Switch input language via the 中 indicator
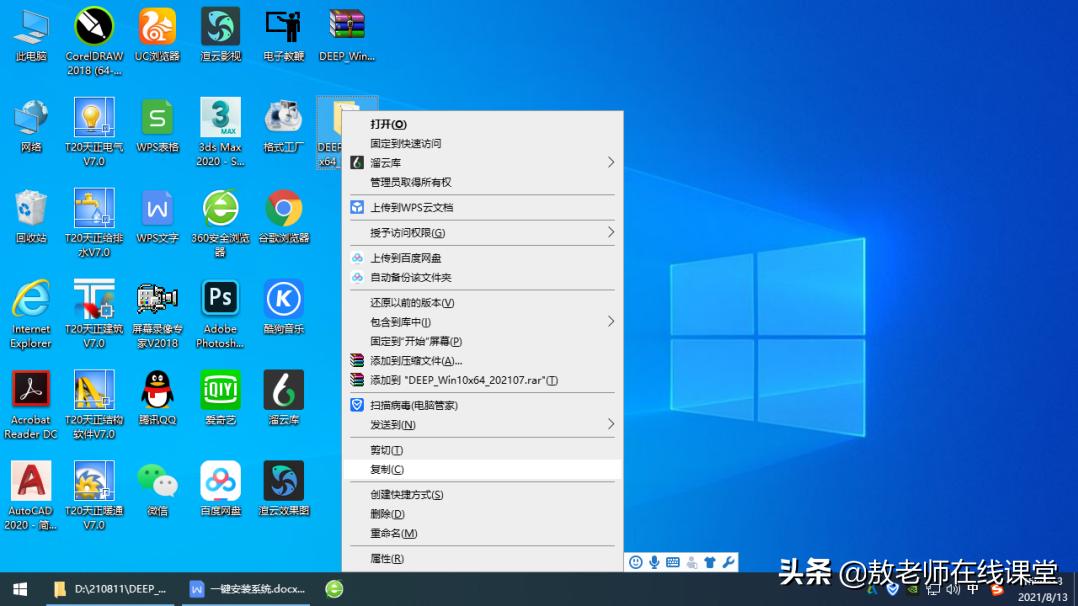 pyautogui.click(x=973, y=590)
